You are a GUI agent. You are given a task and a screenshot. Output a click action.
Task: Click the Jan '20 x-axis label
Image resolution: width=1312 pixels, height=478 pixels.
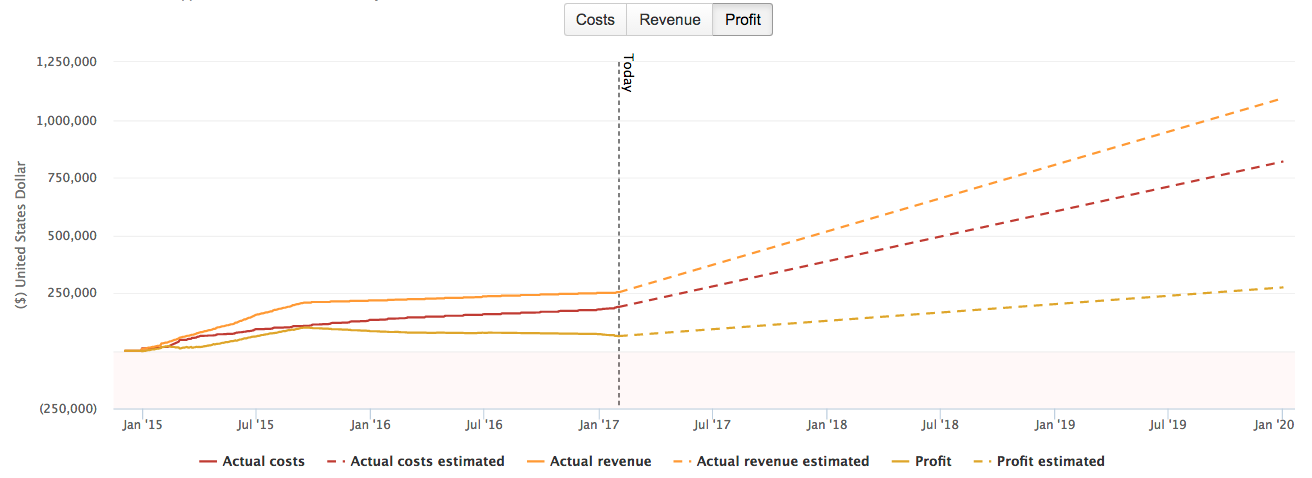1274,425
